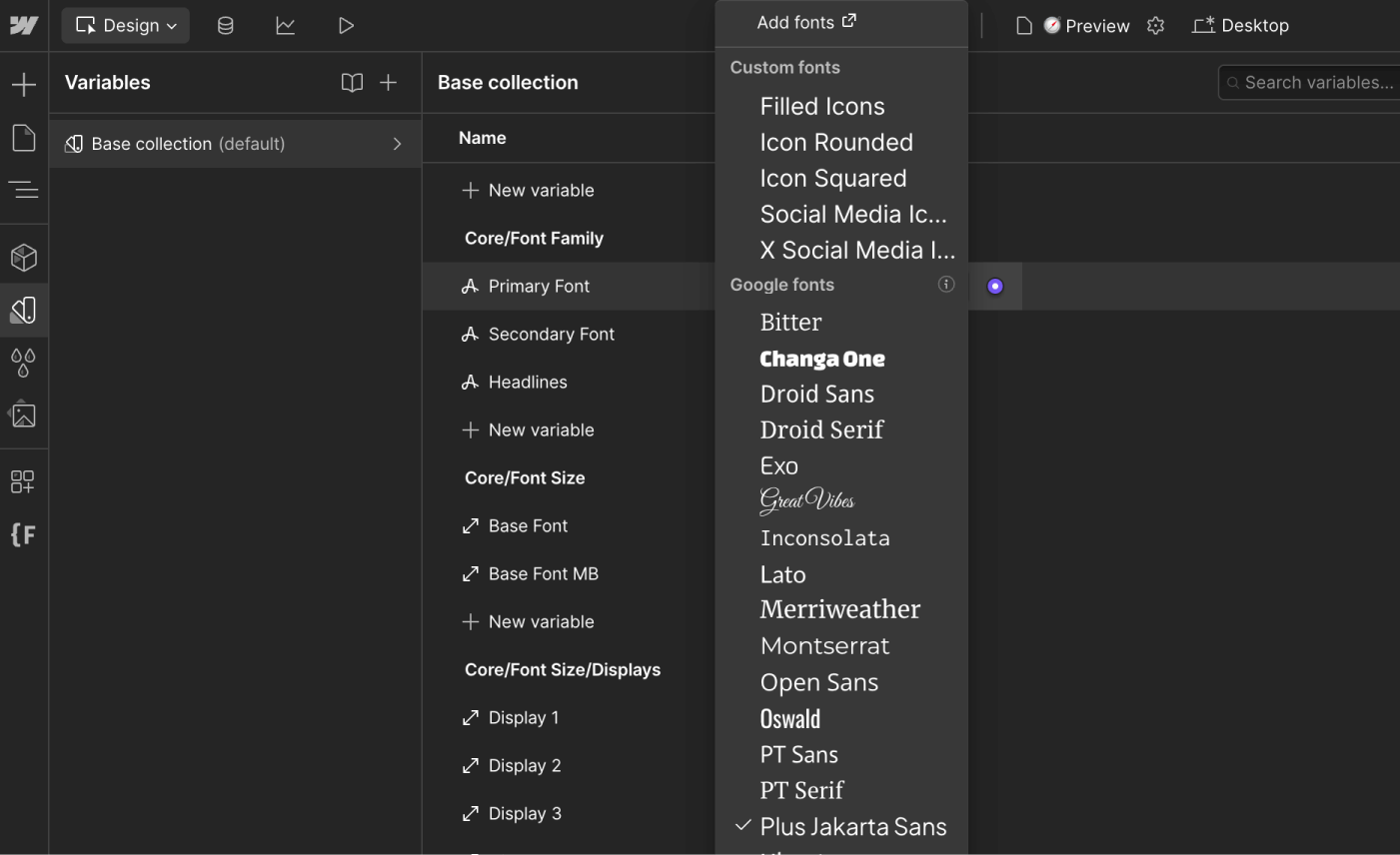Viewport: 1400px width, 855px height.
Task: Open the Design mode dropdown
Action: coord(125,25)
